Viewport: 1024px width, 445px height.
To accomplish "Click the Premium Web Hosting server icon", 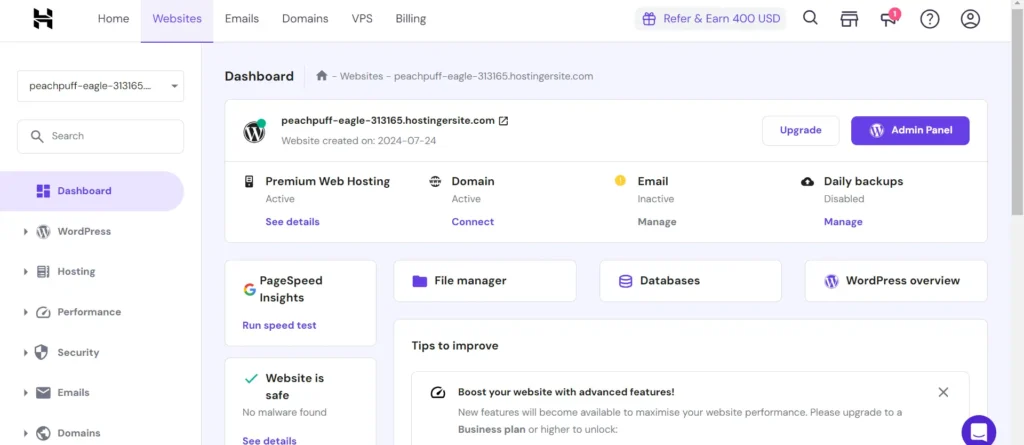I will pos(249,182).
